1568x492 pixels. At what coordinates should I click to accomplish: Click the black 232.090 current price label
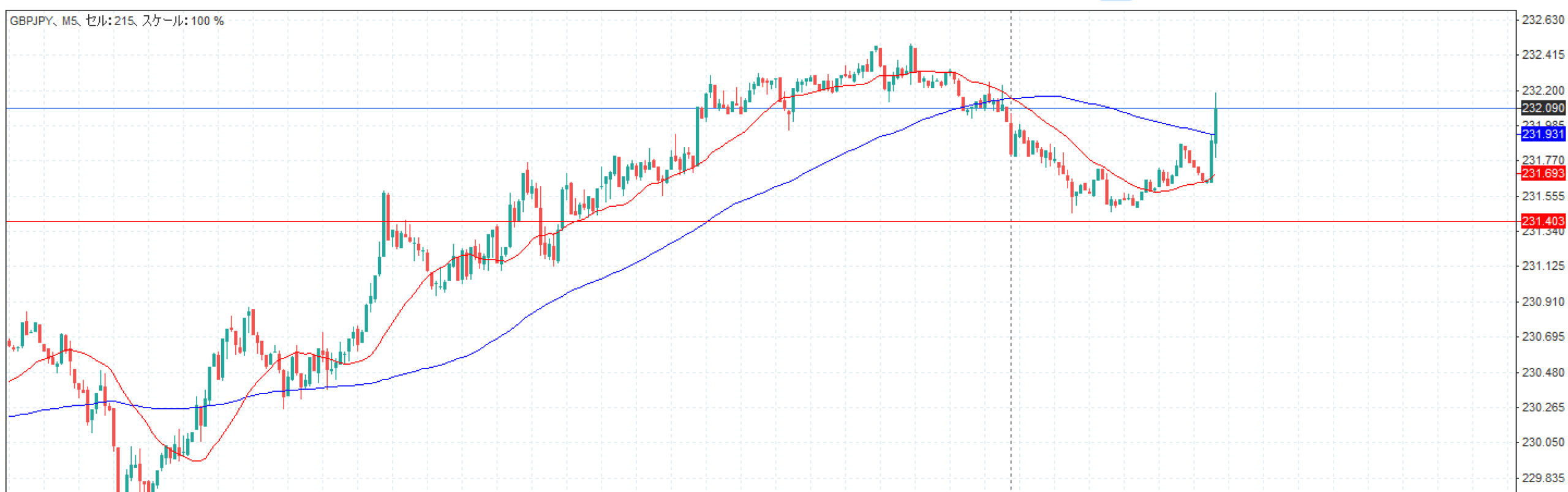(x=1542, y=108)
